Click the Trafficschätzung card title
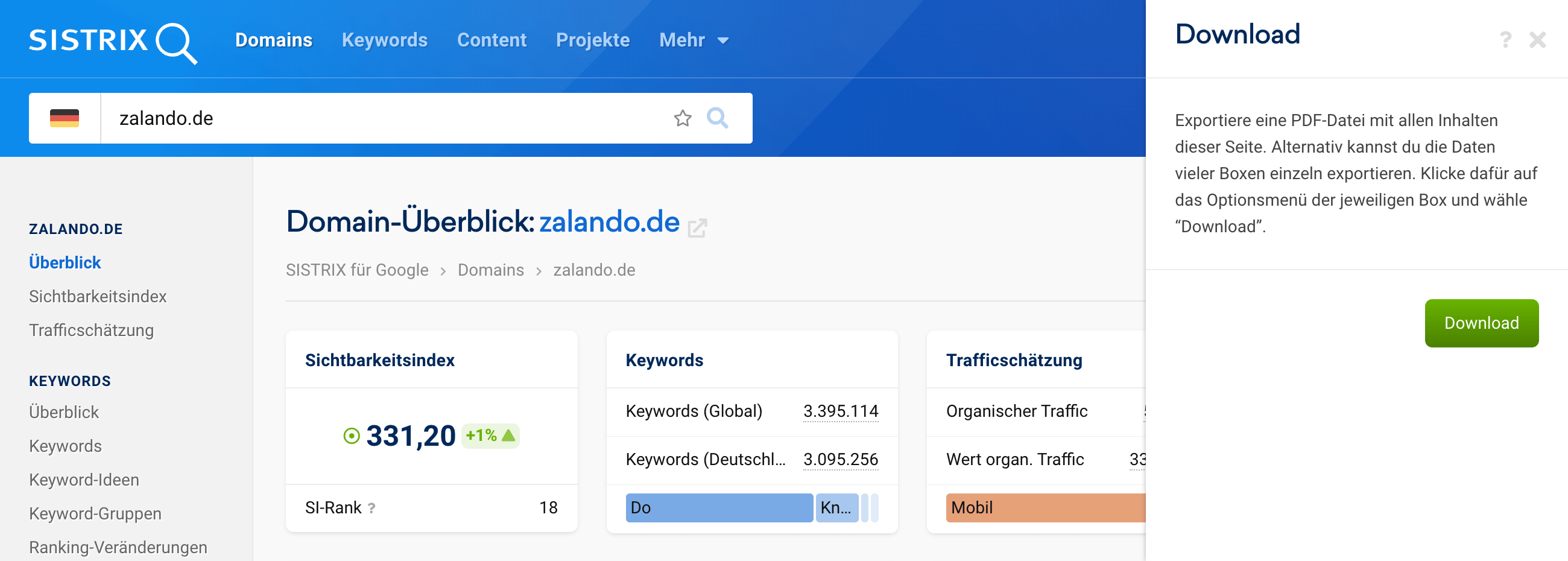Image resolution: width=1568 pixels, height=561 pixels. click(1014, 361)
